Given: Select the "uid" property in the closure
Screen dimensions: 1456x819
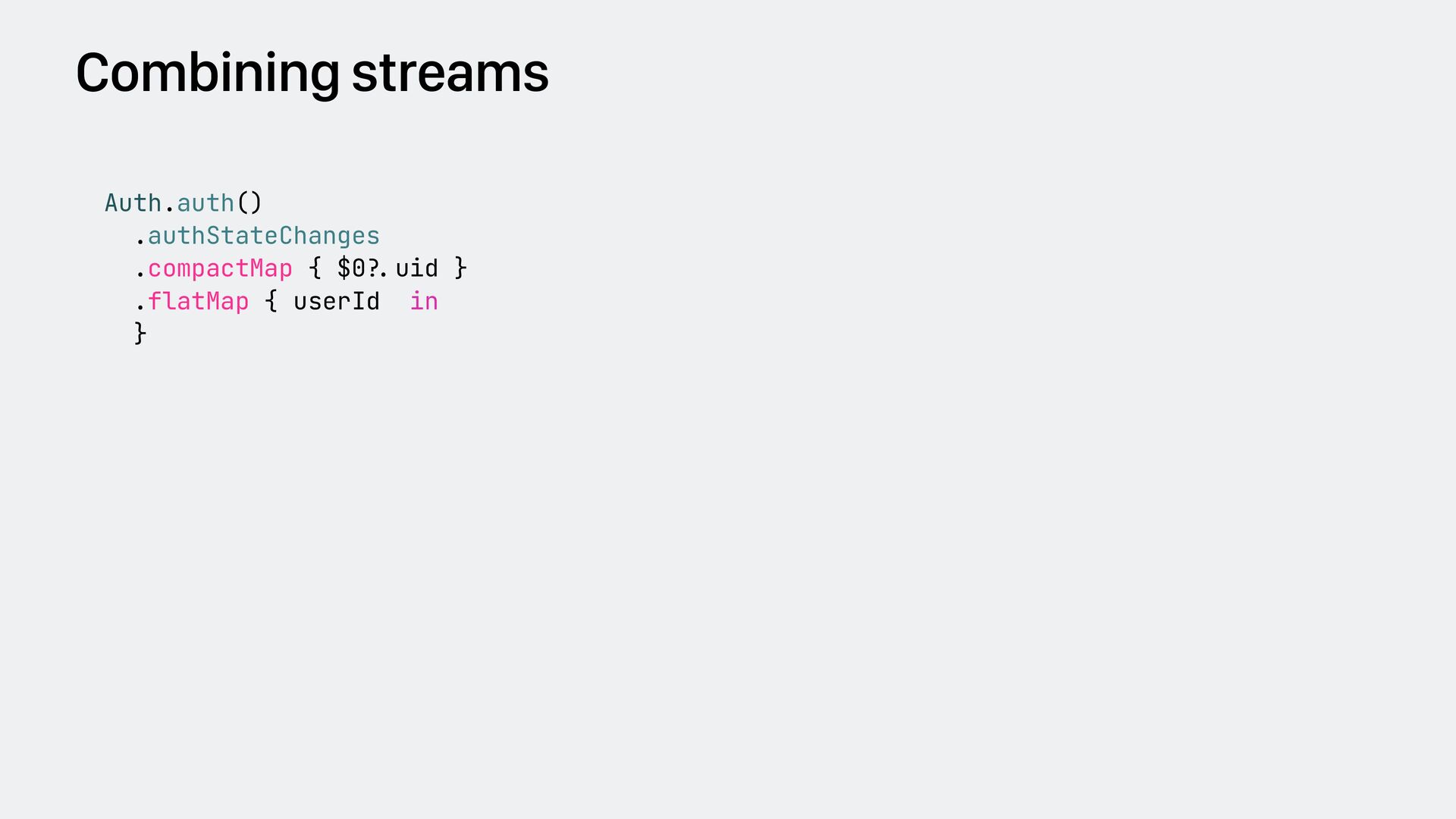Looking at the screenshot, I should click(x=416, y=268).
